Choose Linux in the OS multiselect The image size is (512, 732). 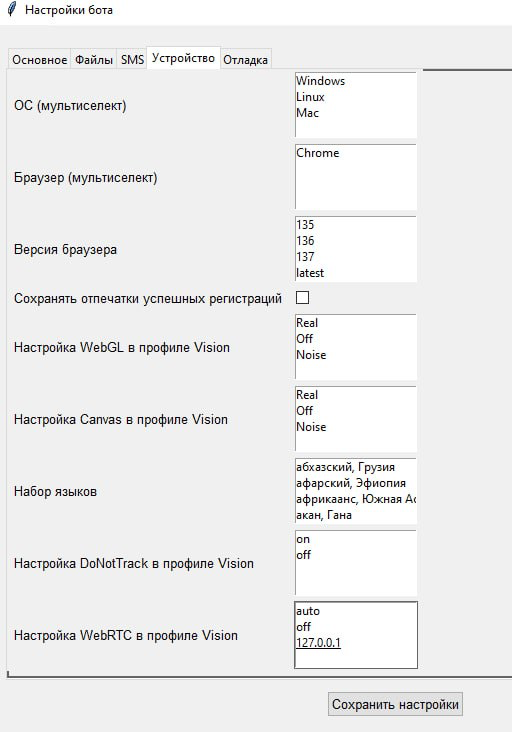310,97
